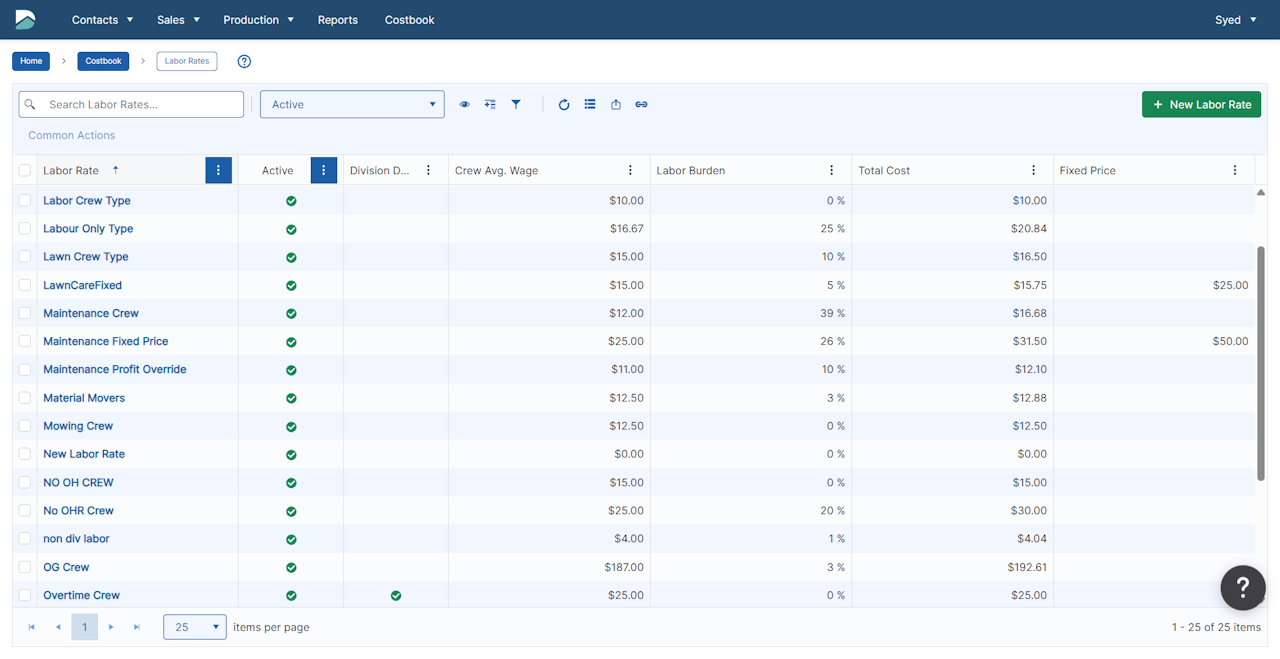Click the filter funnel icon

pos(516,105)
